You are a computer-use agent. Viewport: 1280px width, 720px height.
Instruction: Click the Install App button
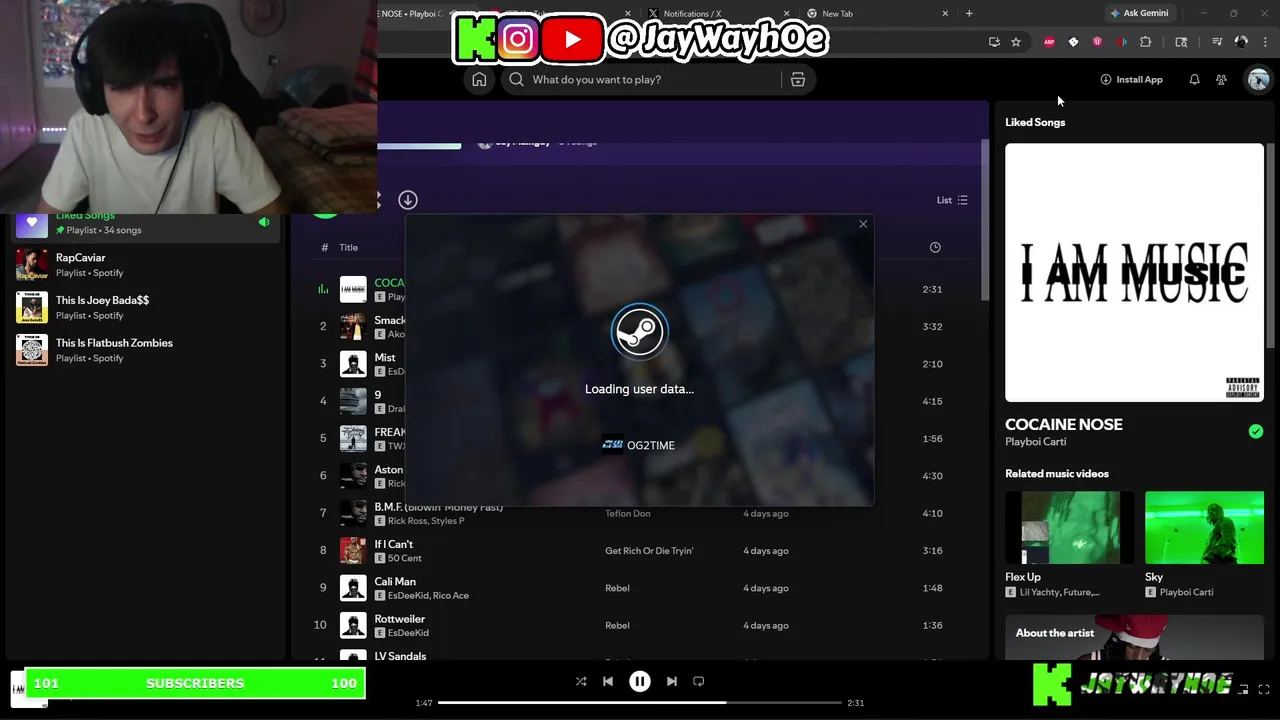[1131, 80]
